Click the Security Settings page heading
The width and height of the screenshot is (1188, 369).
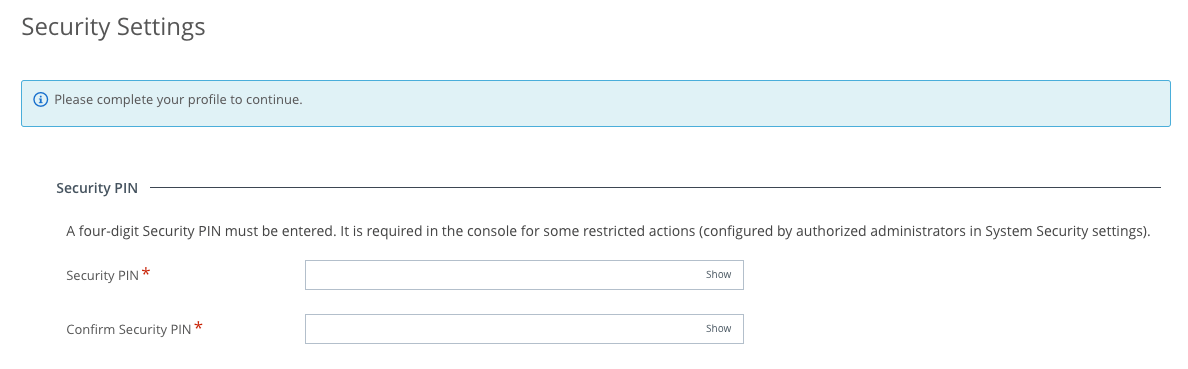[x=114, y=27]
